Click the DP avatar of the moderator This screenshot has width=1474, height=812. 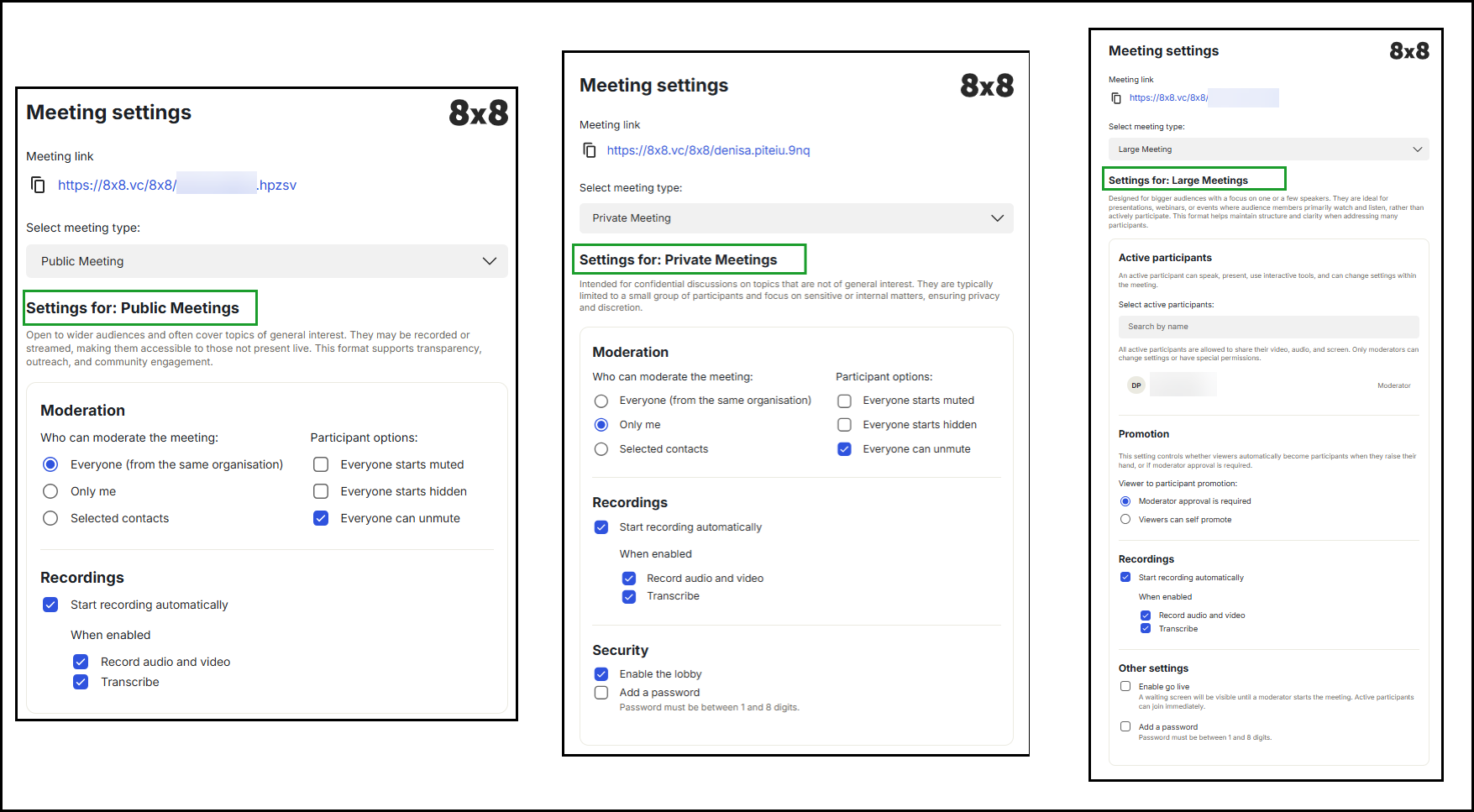click(x=1136, y=385)
